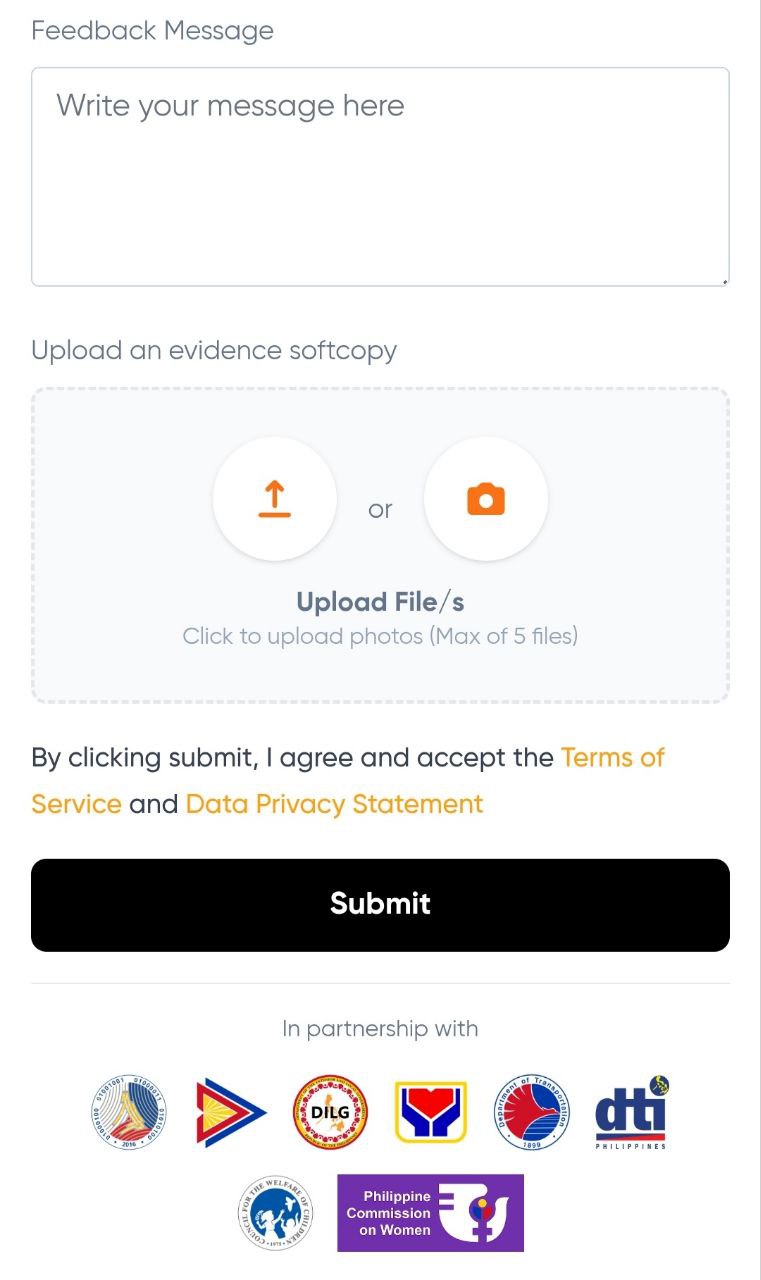
Task: Focus the Feedback Message text area
Action: 380,177
